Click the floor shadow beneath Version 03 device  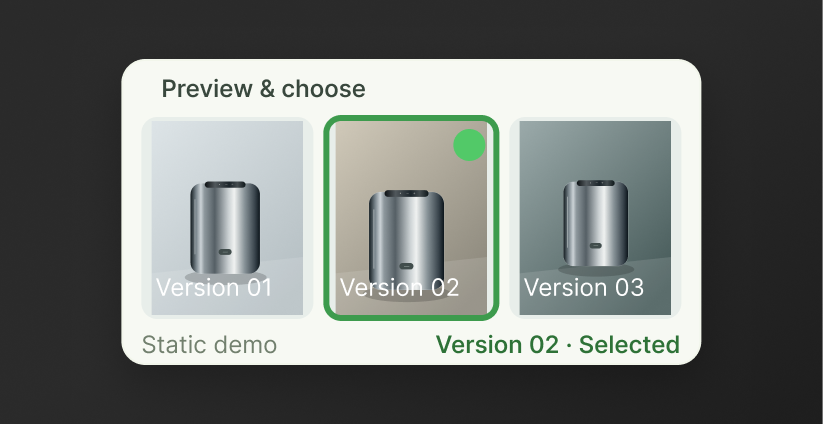596,270
